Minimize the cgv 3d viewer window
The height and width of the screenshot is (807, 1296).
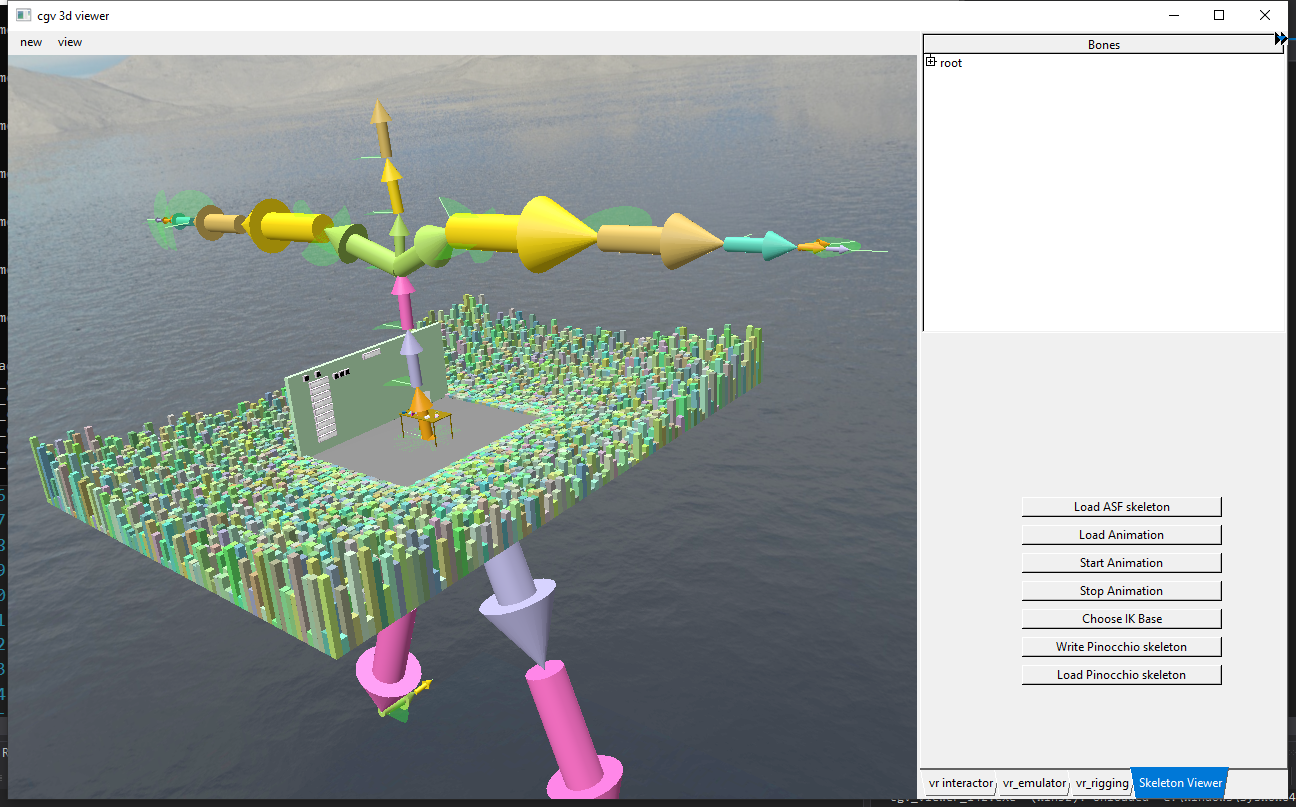1173,15
